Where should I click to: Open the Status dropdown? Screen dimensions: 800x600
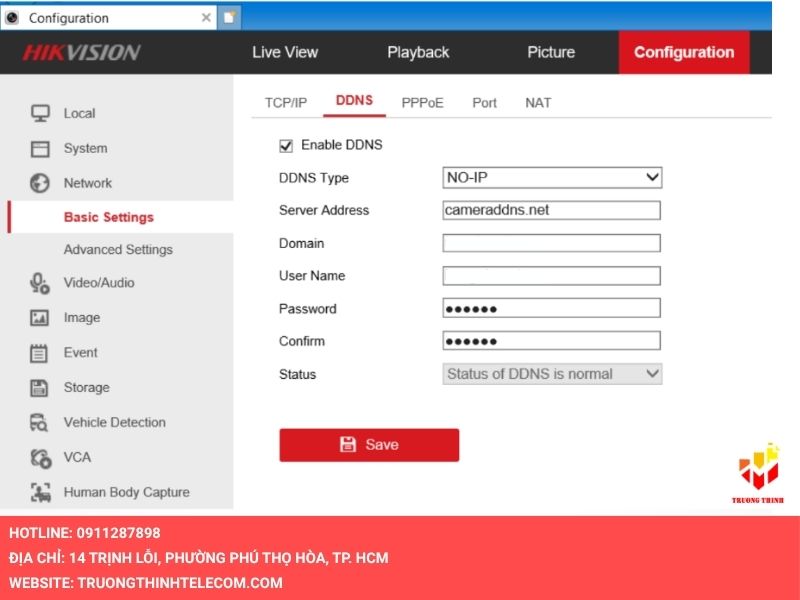[x=552, y=374]
